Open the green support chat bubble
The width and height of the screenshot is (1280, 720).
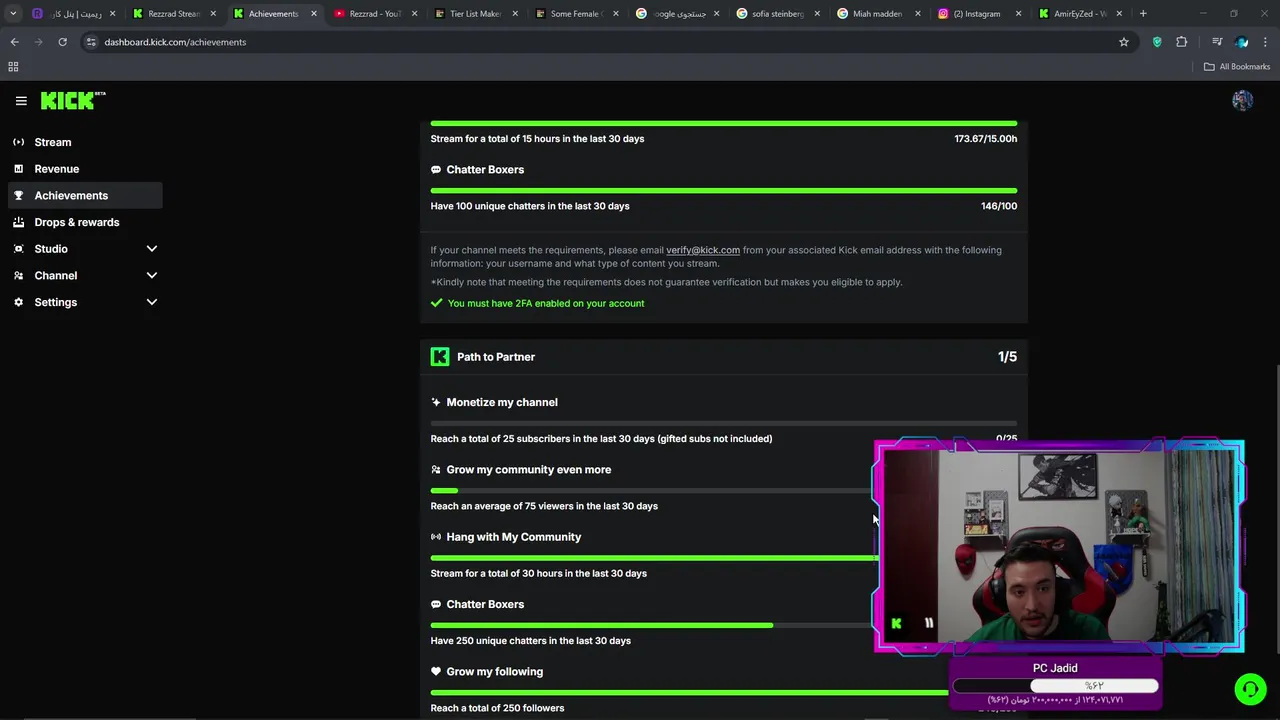(x=1250, y=689)
